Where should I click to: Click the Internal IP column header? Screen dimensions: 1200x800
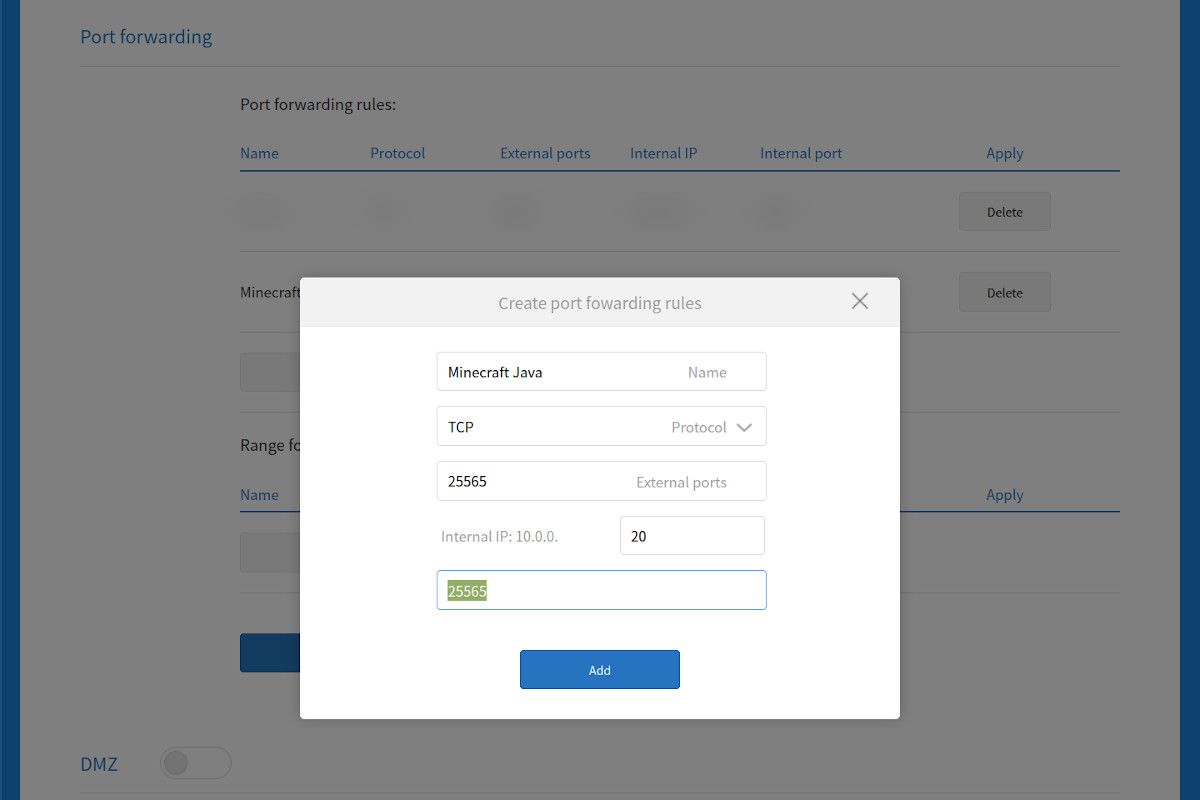664,153
